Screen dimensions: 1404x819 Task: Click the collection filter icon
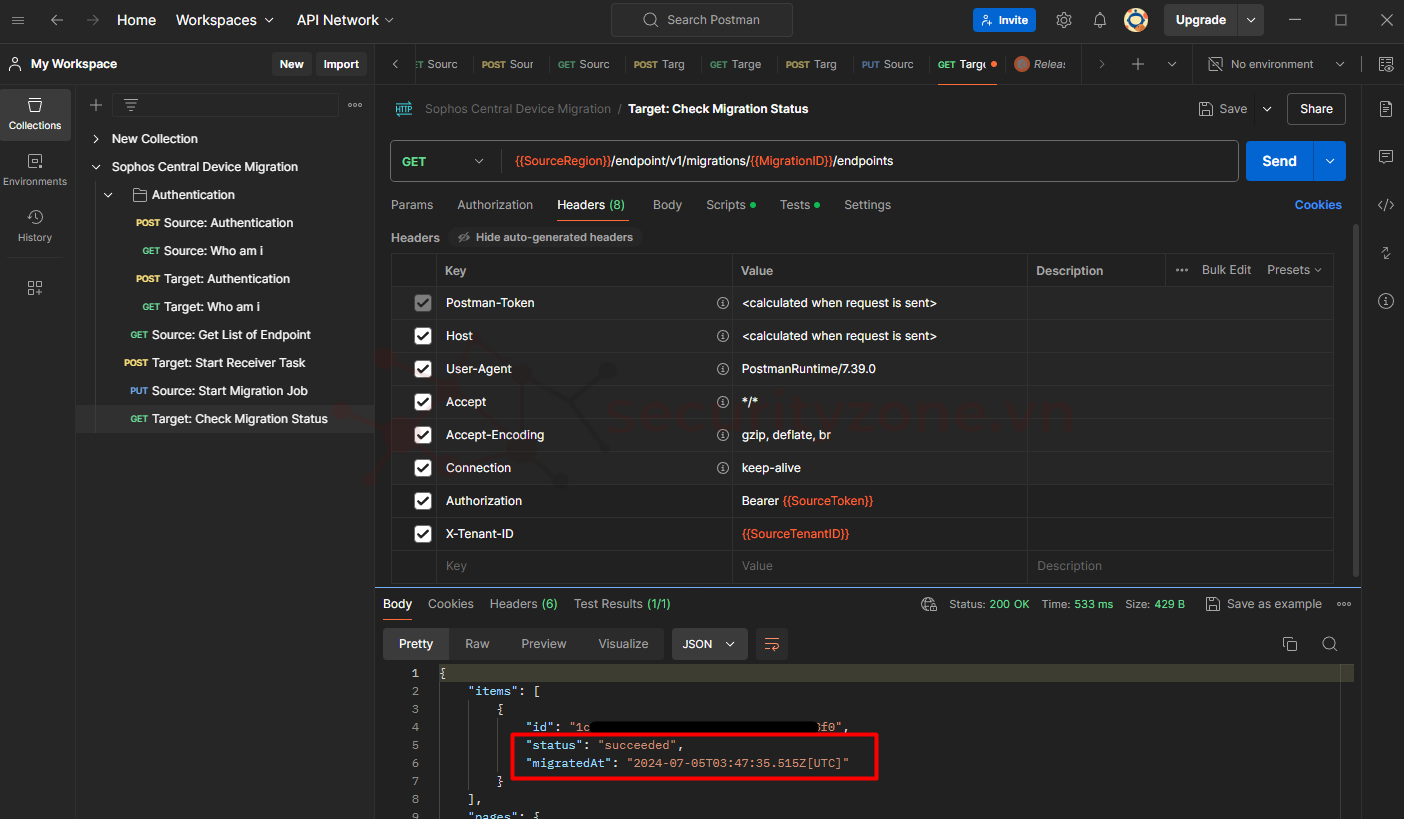click(x=131, y=105)
